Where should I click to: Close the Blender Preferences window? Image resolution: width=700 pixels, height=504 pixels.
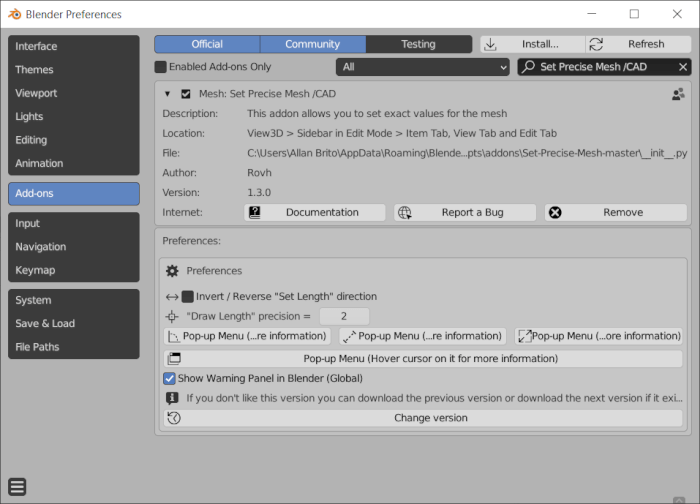677,14
